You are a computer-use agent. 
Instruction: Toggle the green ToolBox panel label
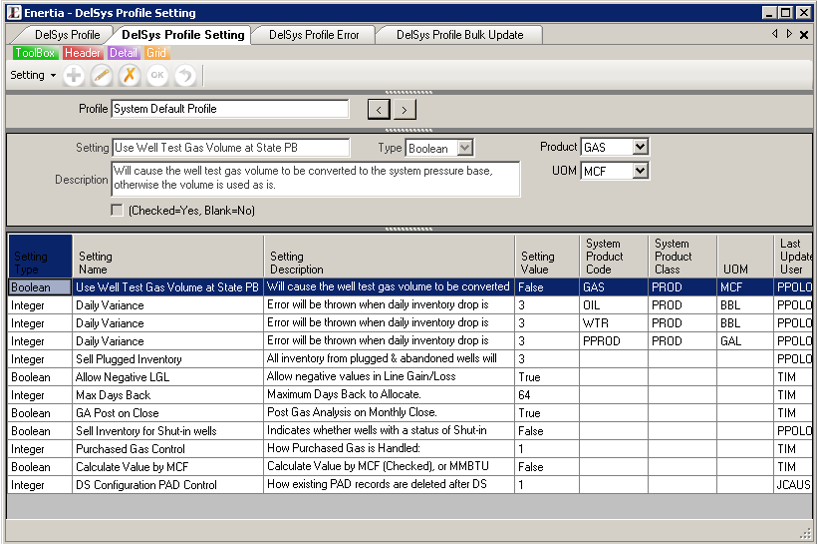[35, 53]
